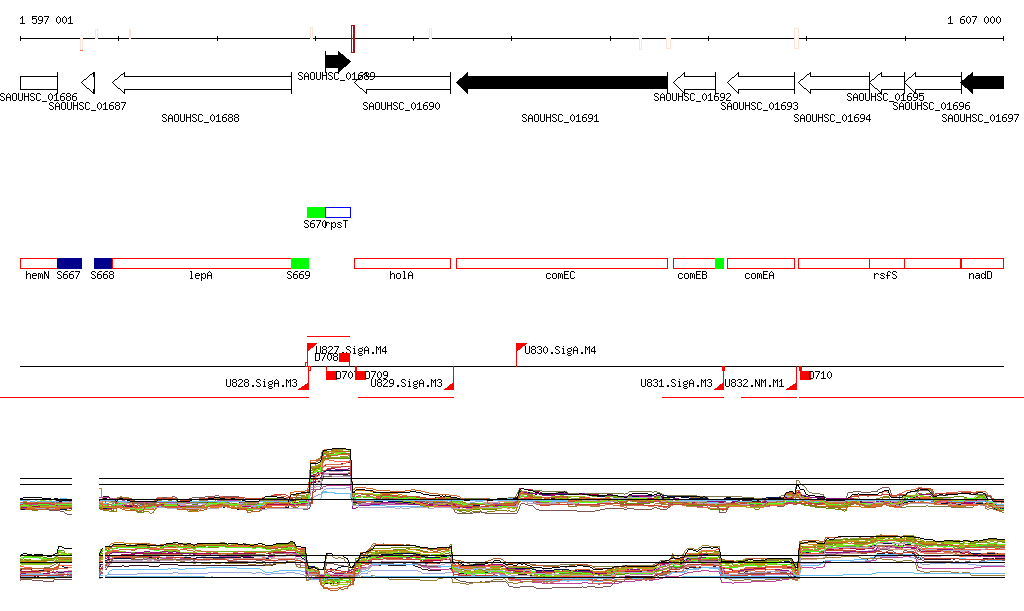Click the SAOUHSC_01690 gene arrow
This screenshot has width=1024, height=611.
(402, 83)
